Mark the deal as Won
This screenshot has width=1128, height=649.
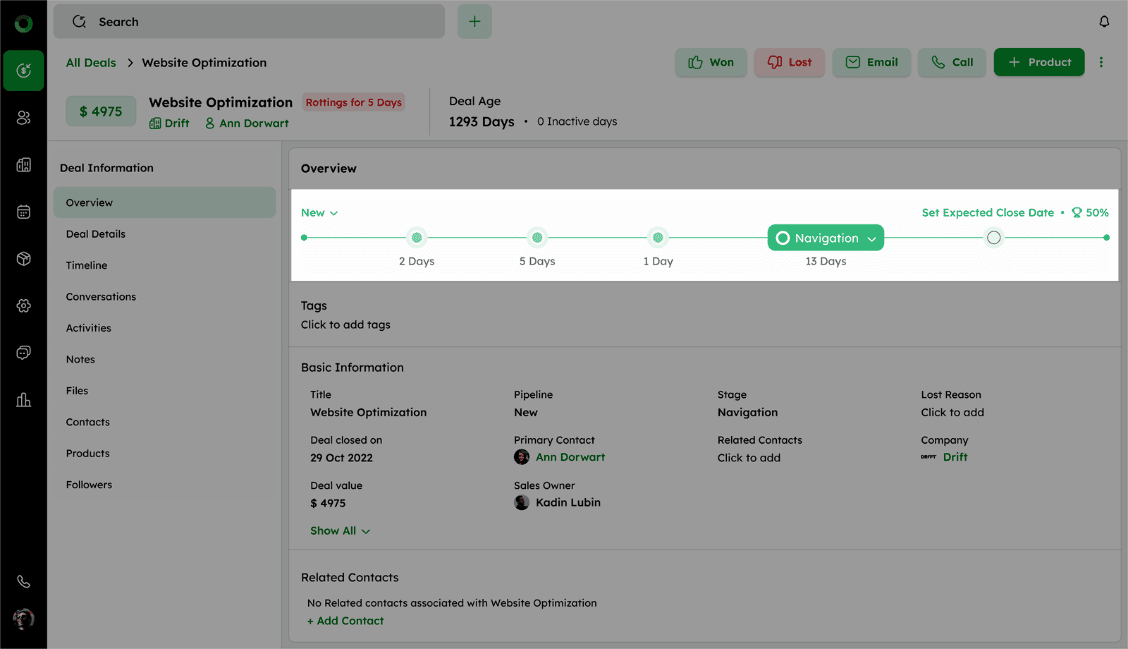[x=710, y=62]
